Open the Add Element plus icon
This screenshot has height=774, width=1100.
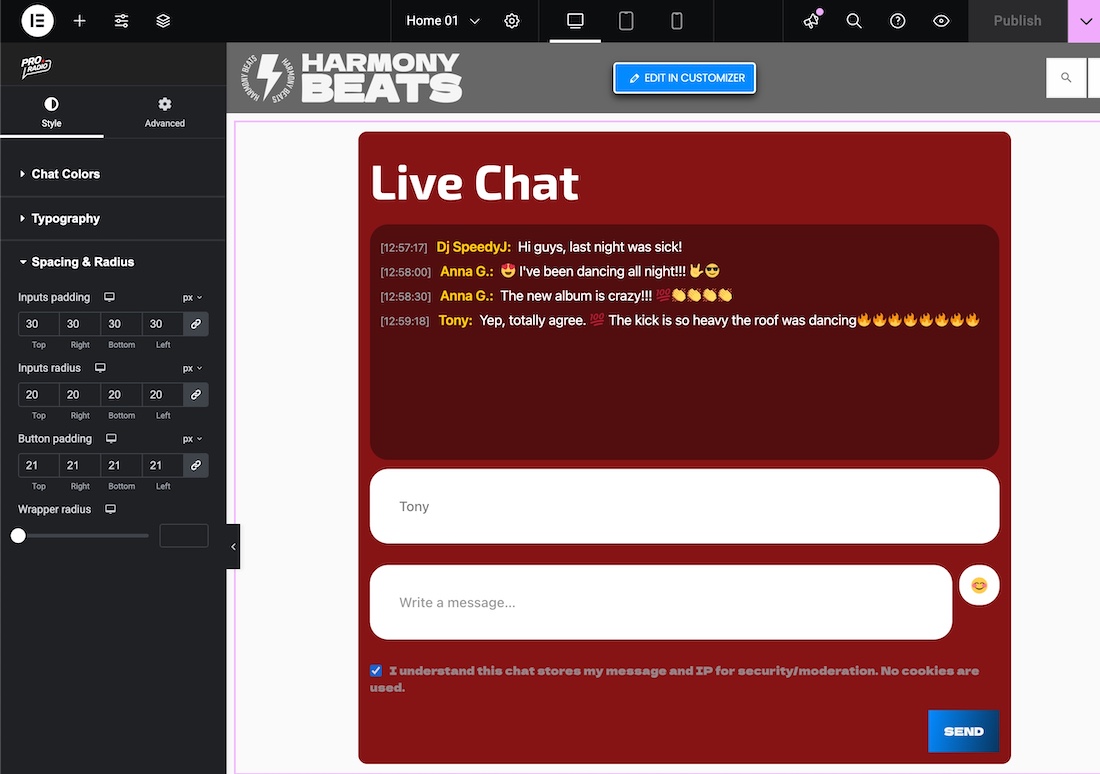(80, 21)
